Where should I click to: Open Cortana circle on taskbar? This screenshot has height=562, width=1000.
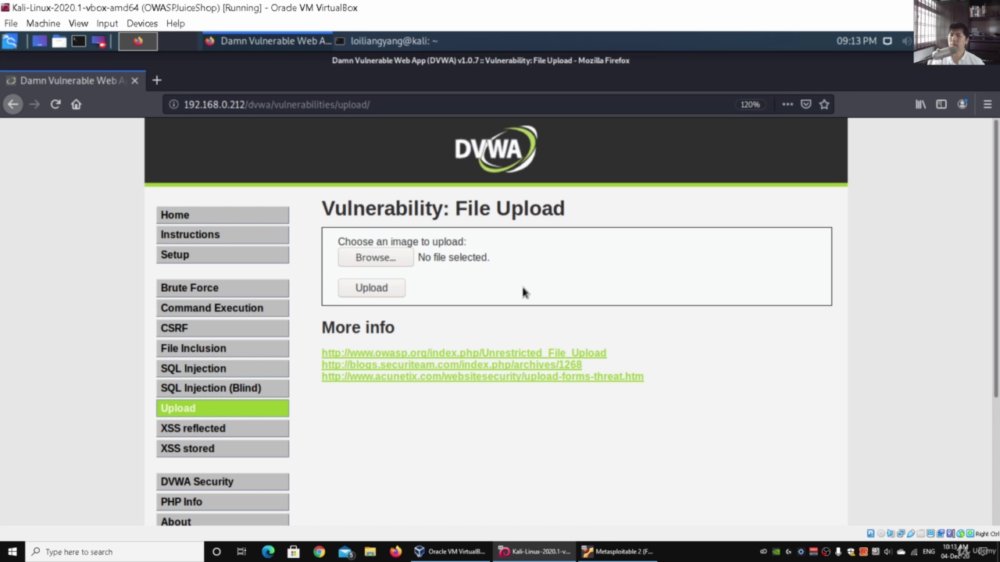click(x=216, y=551)
